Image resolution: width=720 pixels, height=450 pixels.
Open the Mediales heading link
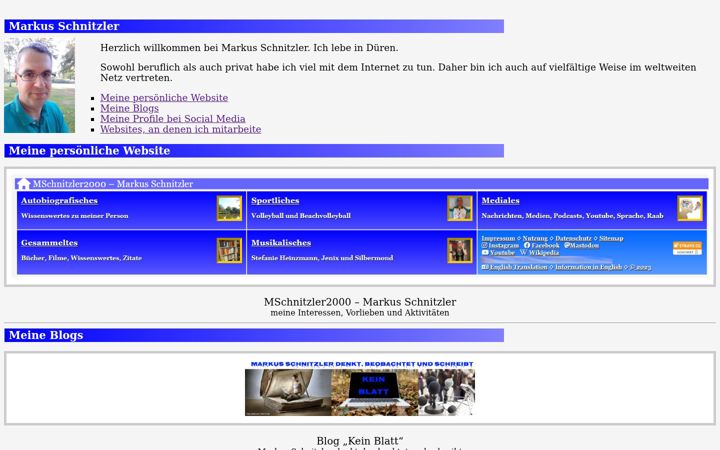coord(501,201)
